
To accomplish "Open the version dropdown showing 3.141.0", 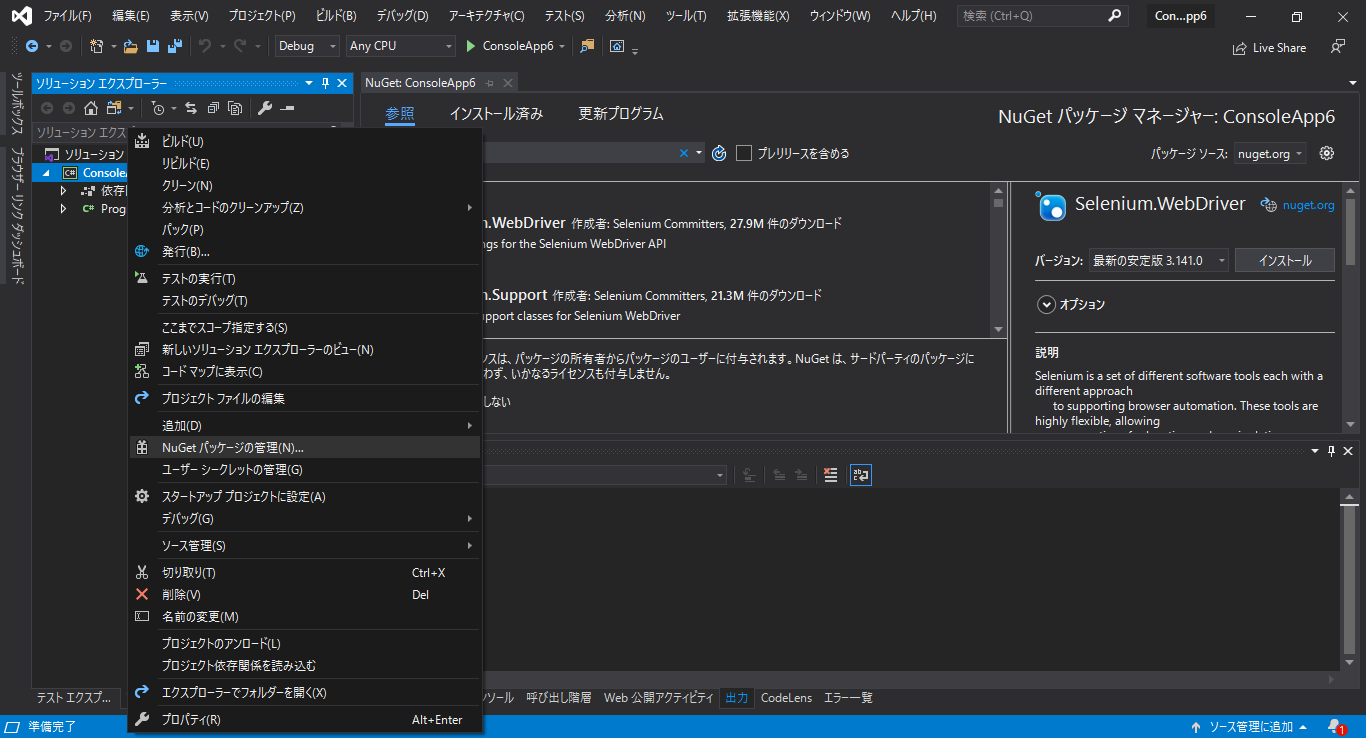I will coord(1159,260).
